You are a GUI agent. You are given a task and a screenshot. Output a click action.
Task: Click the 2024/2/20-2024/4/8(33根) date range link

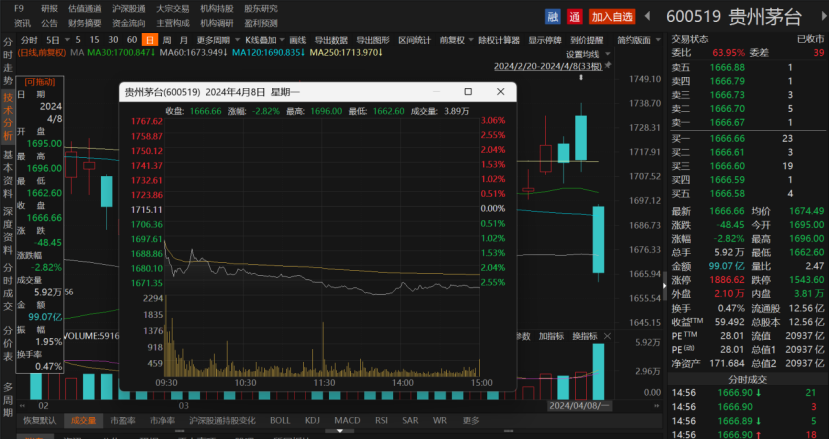tap(548, 66)
